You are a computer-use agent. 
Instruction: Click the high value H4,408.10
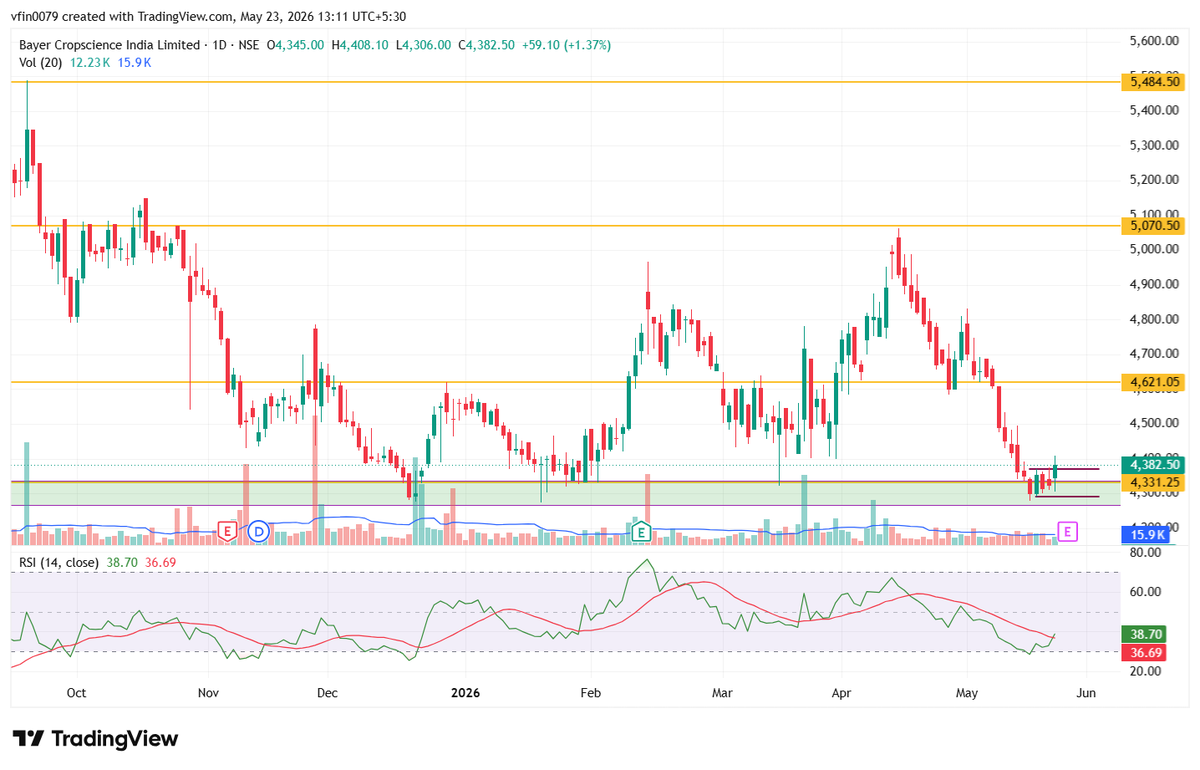coord(361,45)
